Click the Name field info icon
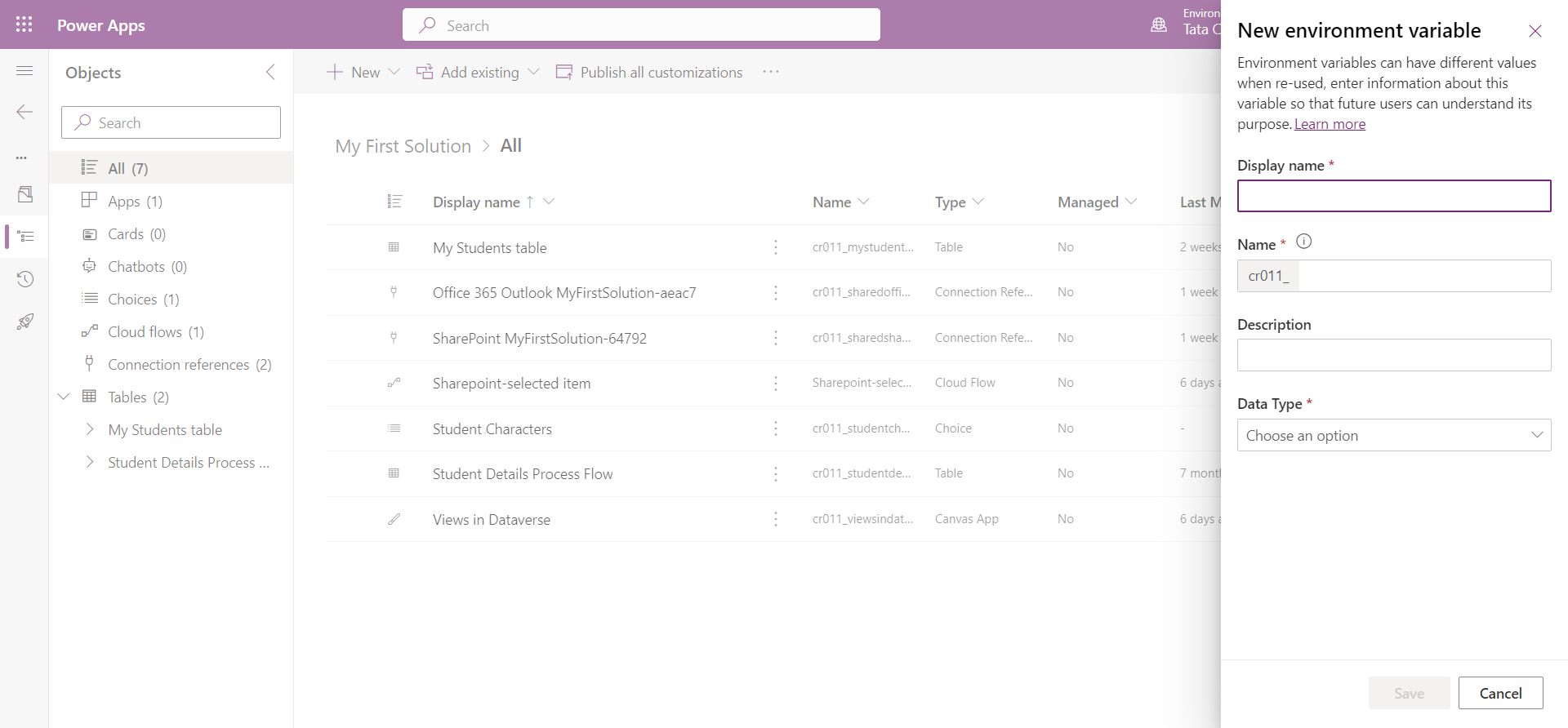Viewport: 1568px width, 728px height. (x=1304, y=242)
